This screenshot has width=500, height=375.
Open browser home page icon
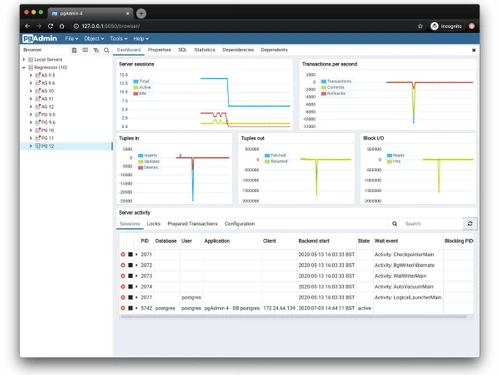pyautogui.click(x=62, y=26)
